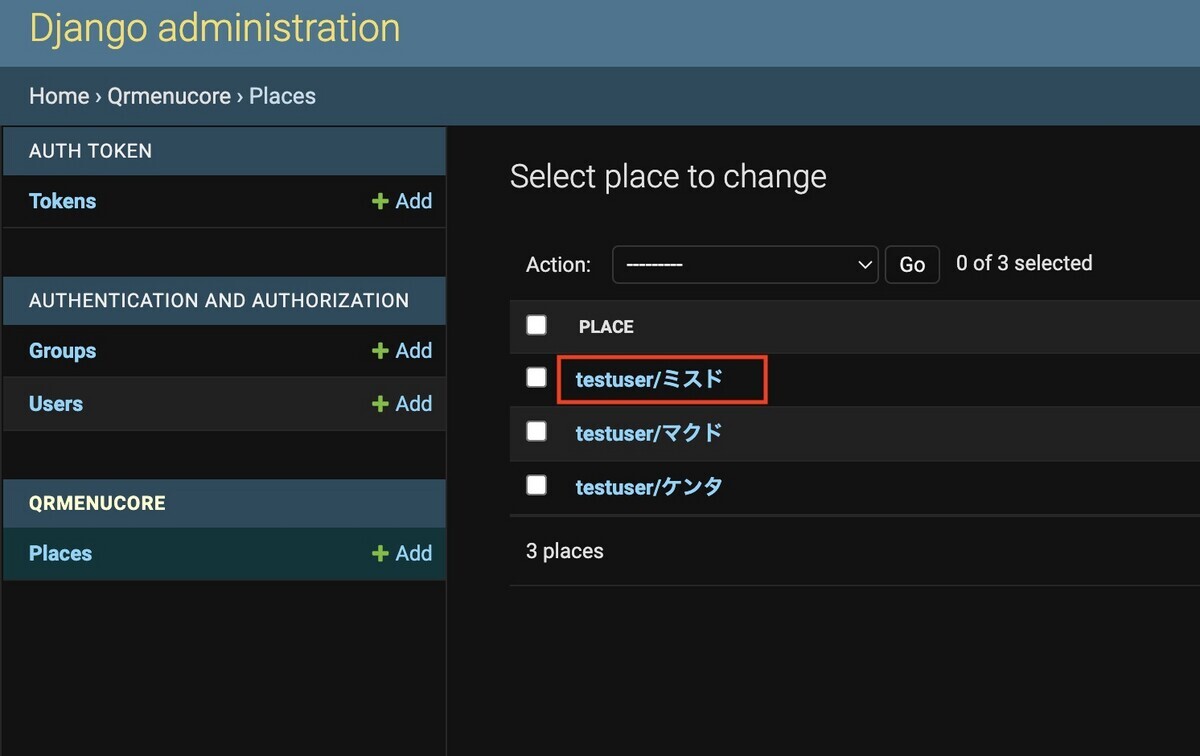The height and width of the screenshot is (756, 1200).
Task: Open the Users link in the sidebar
Action: (x=56, y=404)
